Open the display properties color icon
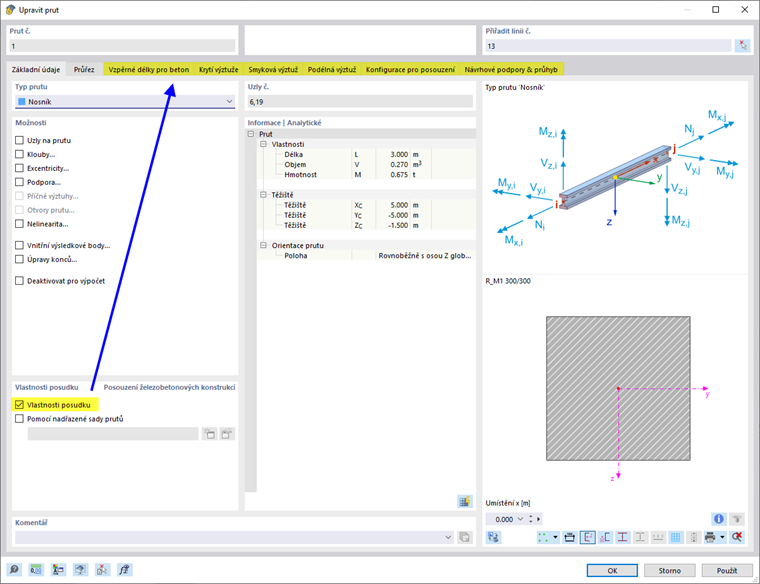This screenshot has width=760, height=584. (x=58, y=569)
